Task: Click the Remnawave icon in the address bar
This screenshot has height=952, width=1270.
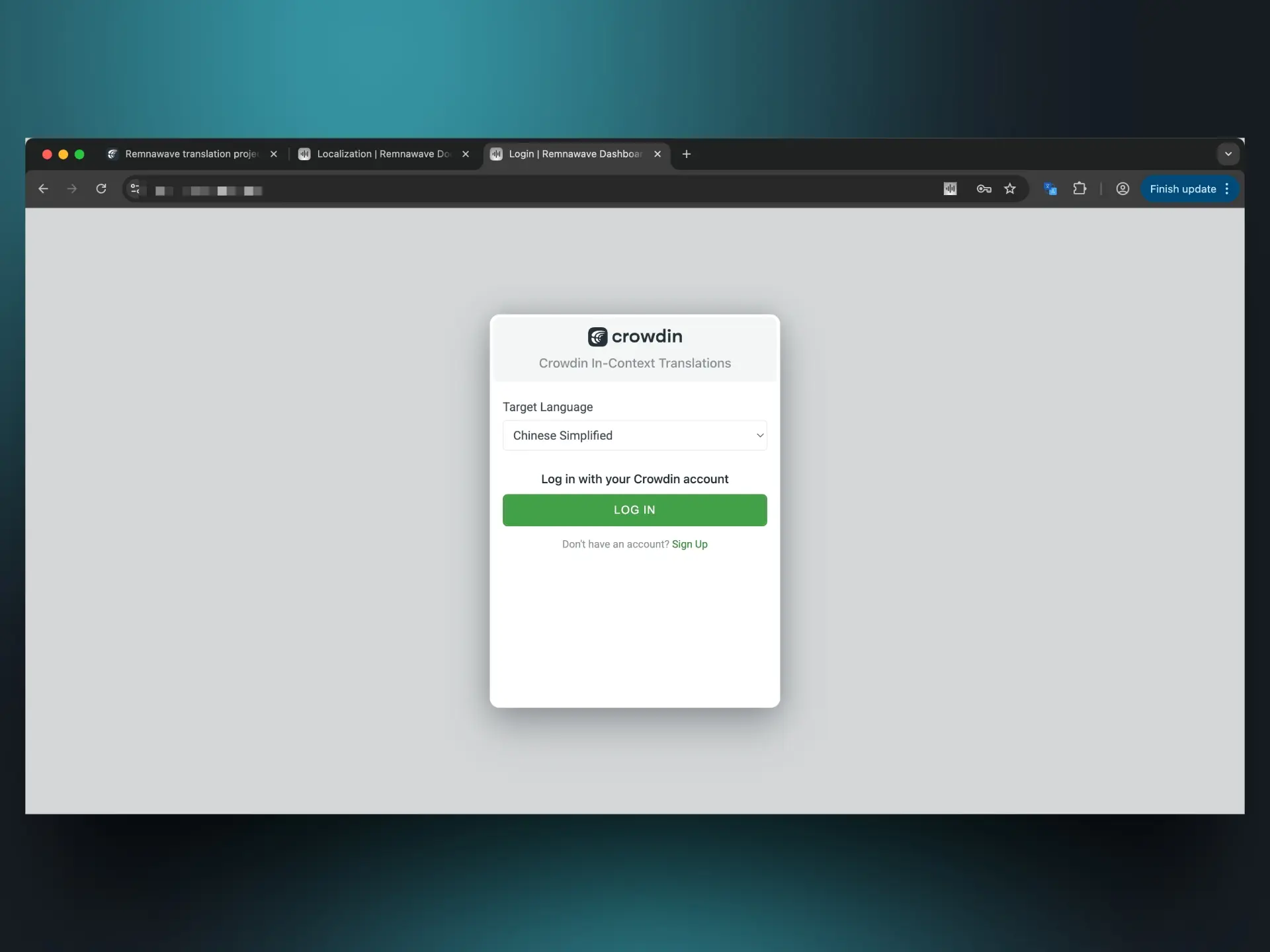Action: coord(950,189)
